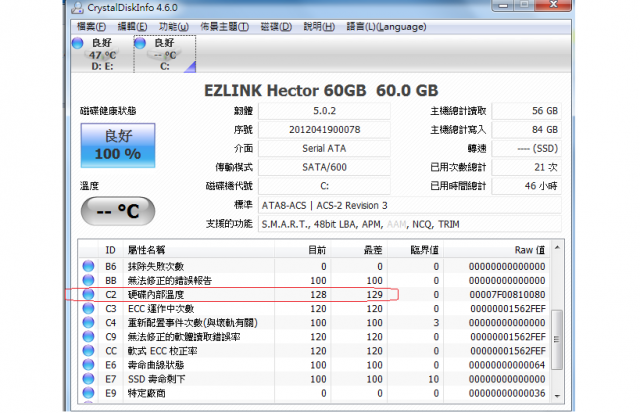
Task: Click status orb of E6 壽命曲線狀態 row
Action: click(88, 364)
